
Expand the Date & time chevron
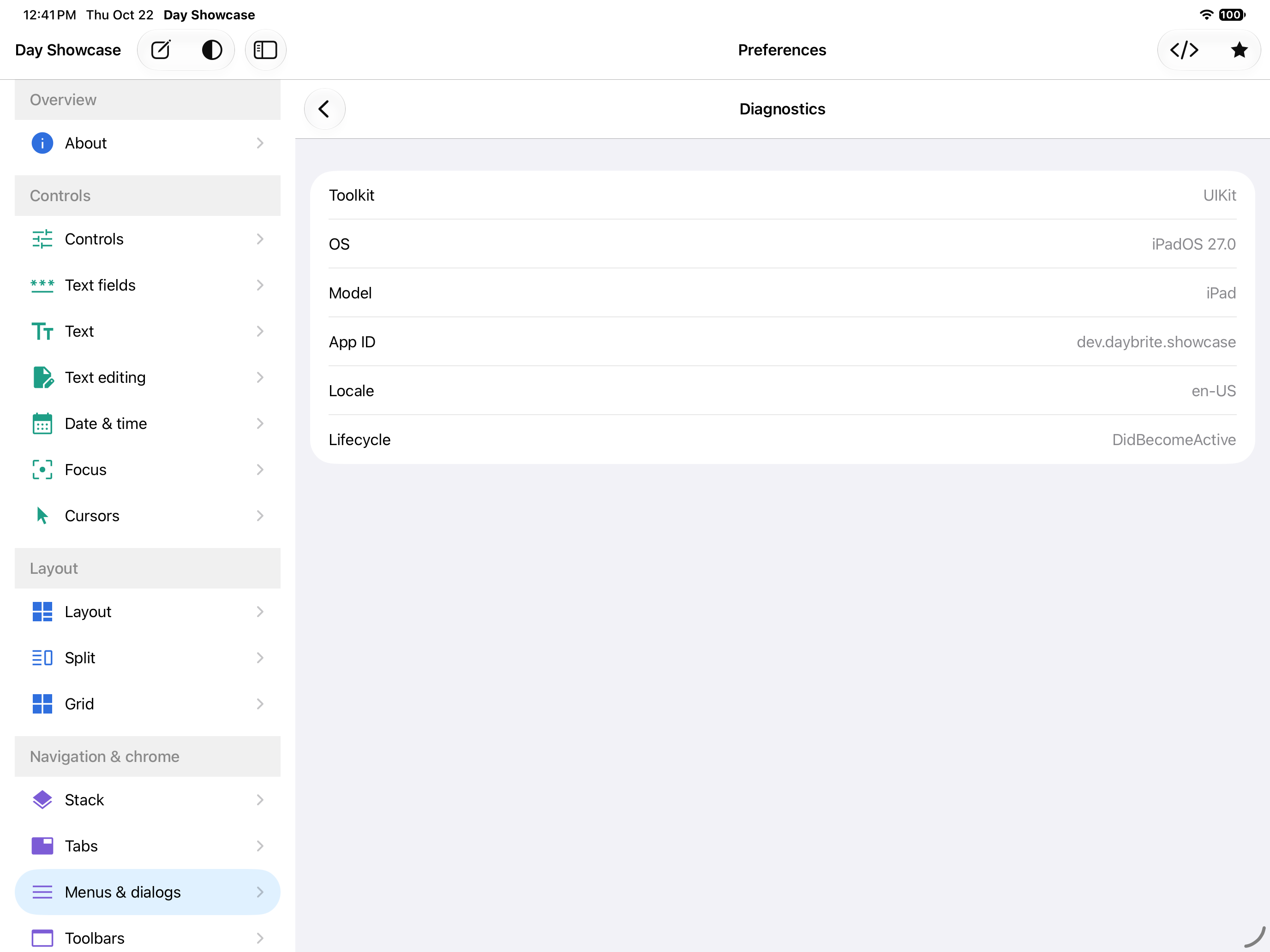point(260,423)
